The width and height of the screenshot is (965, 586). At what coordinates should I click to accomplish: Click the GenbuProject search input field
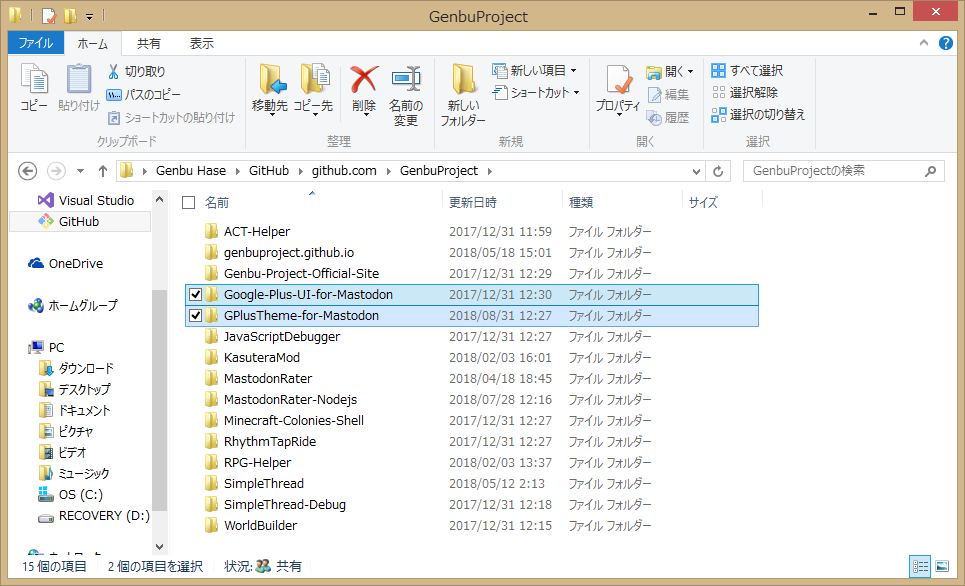coord(836,171)
